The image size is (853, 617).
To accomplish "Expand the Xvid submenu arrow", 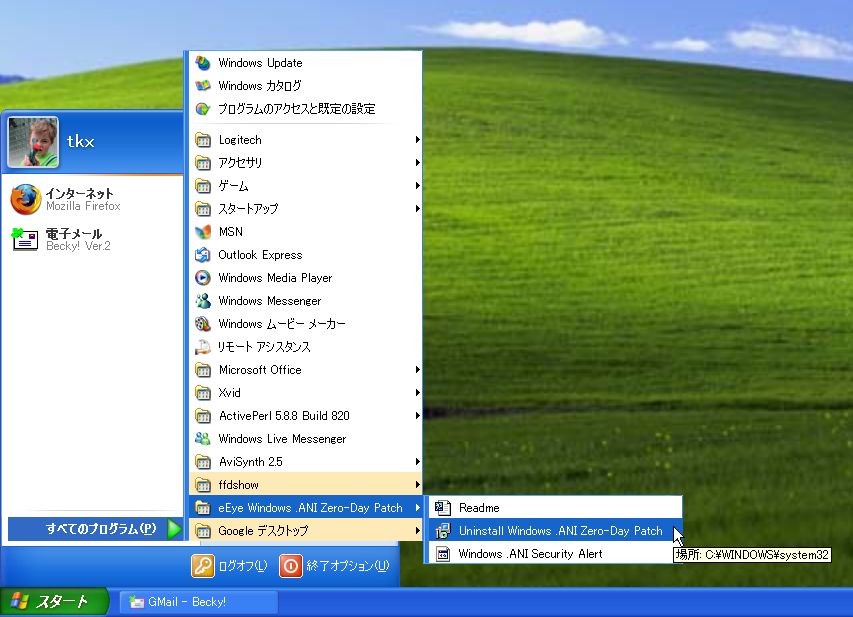I will click(x=417, y=393).
